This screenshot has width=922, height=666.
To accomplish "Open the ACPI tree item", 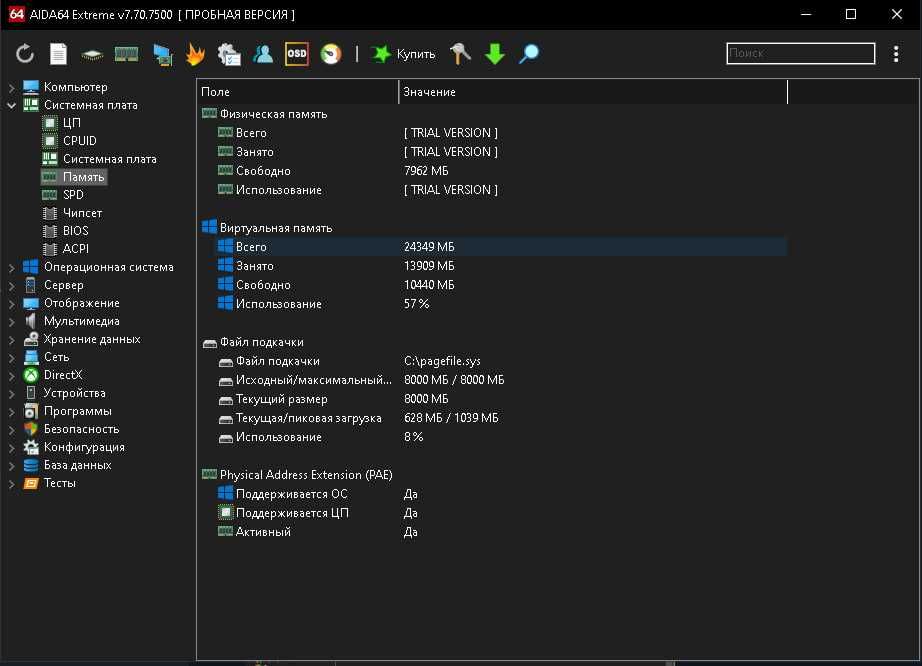I will point(75,249).
